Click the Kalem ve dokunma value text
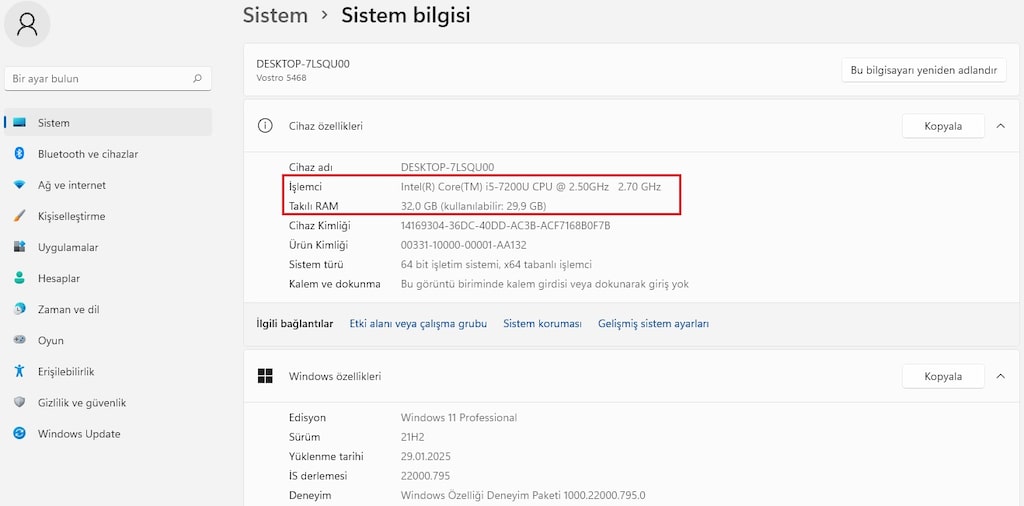 (545, 285)
